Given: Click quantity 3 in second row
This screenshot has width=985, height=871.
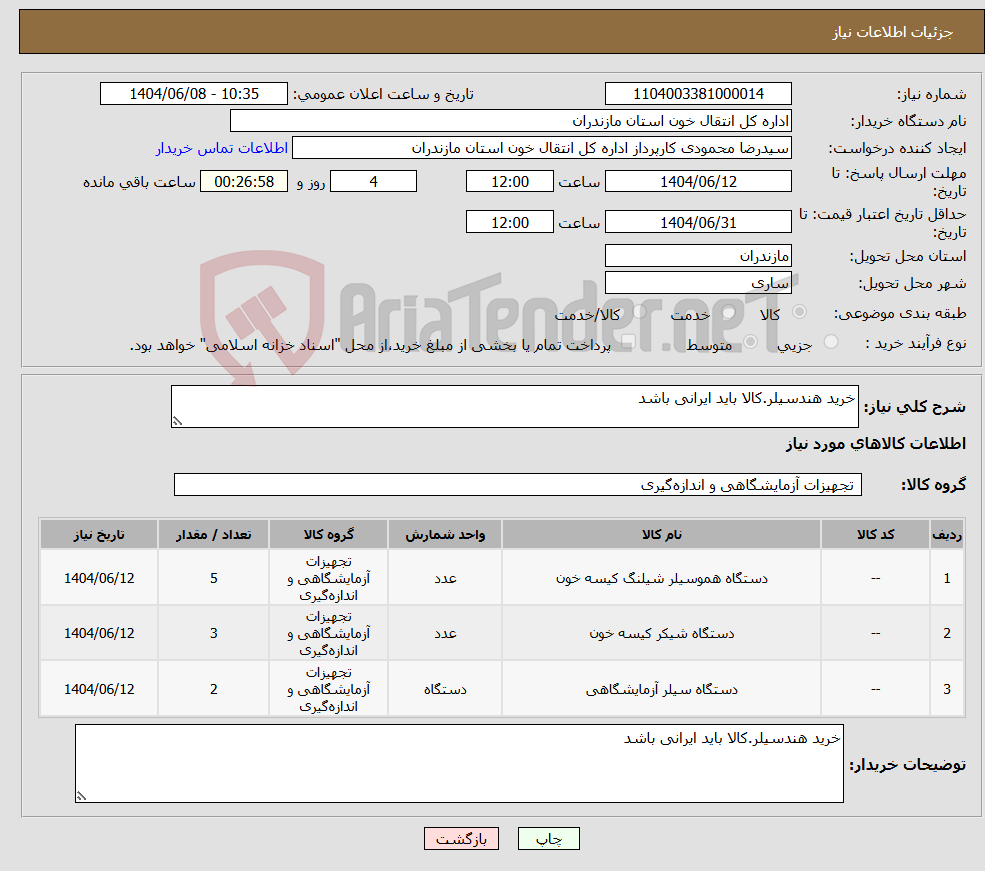Looking at the screenshot, I should tap(214, 633).
